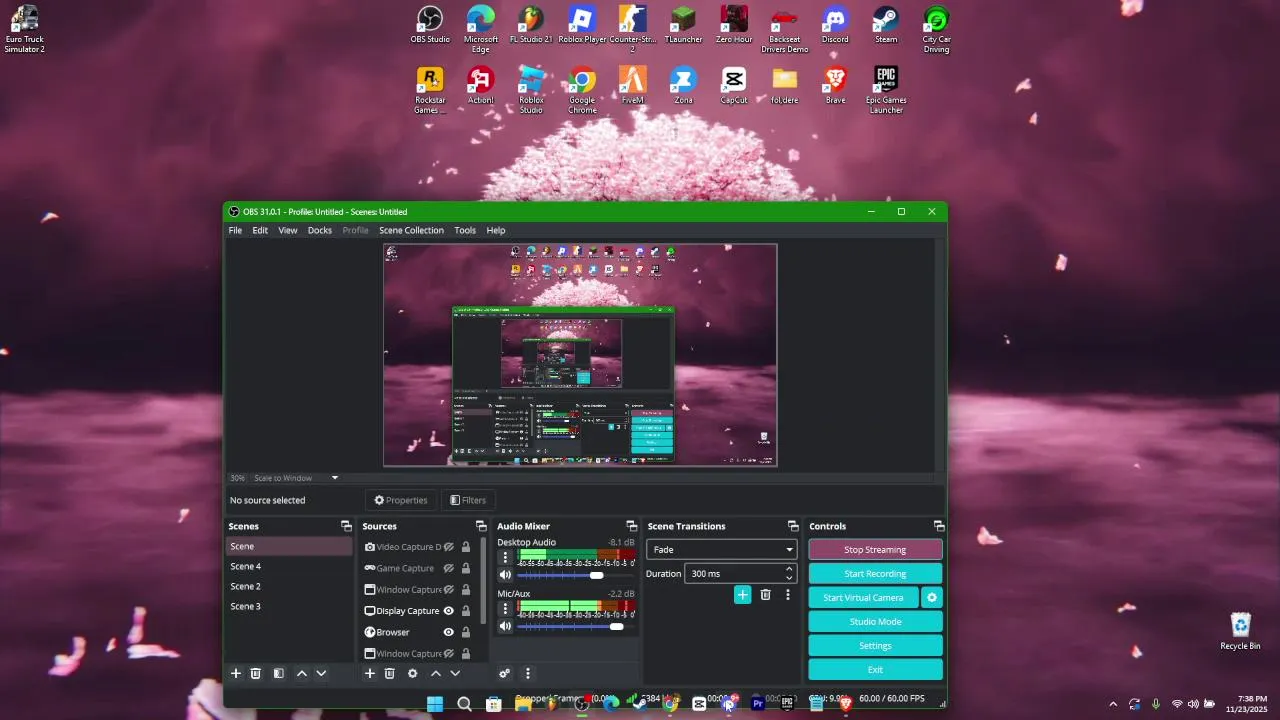Delete the selected source with the Sources trash icon
Image resolution: width=1280 pixels, height=720 pixels.
click(390, 674)
